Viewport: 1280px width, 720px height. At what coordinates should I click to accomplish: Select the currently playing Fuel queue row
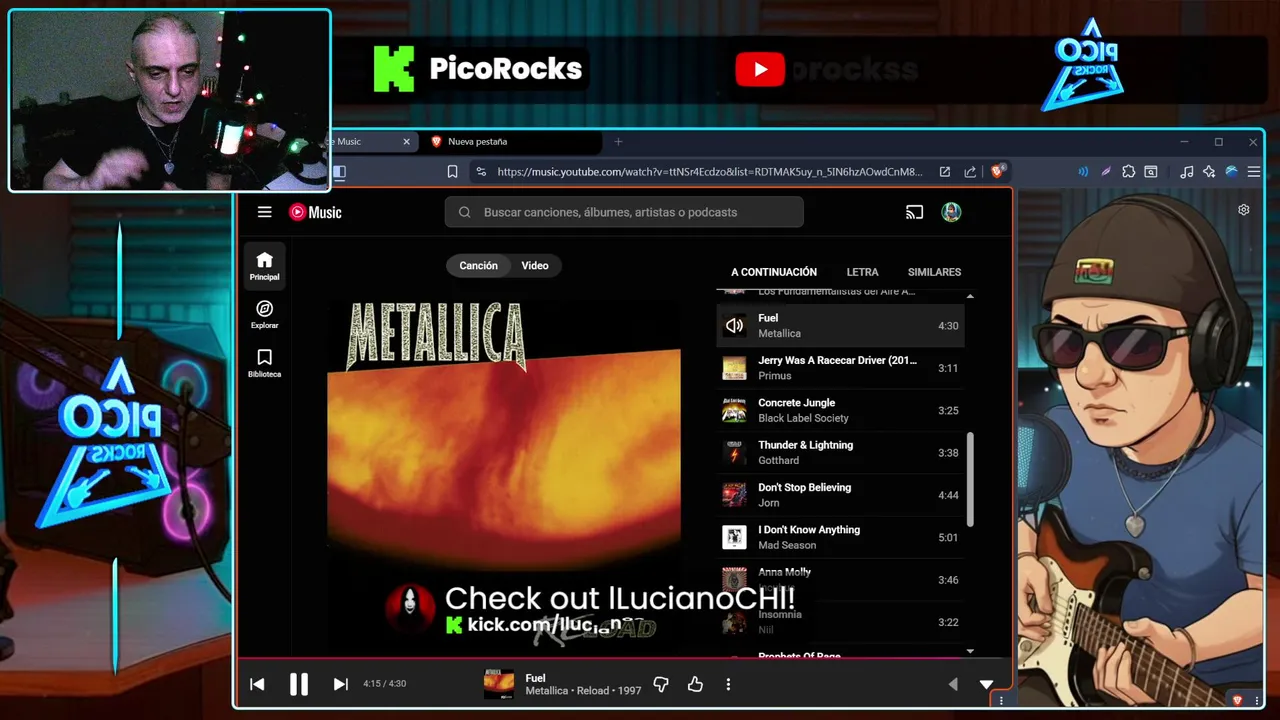tap(840, 326)
